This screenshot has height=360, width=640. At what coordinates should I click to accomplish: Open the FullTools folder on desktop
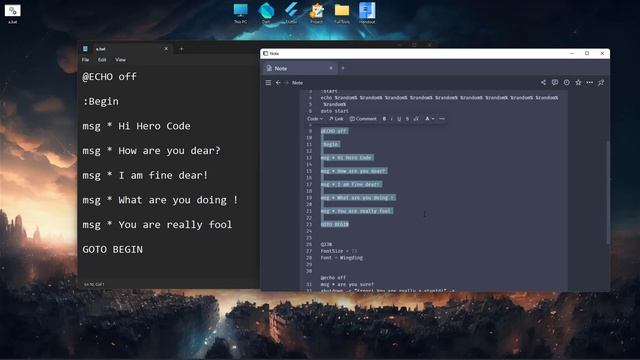(342, 13)
